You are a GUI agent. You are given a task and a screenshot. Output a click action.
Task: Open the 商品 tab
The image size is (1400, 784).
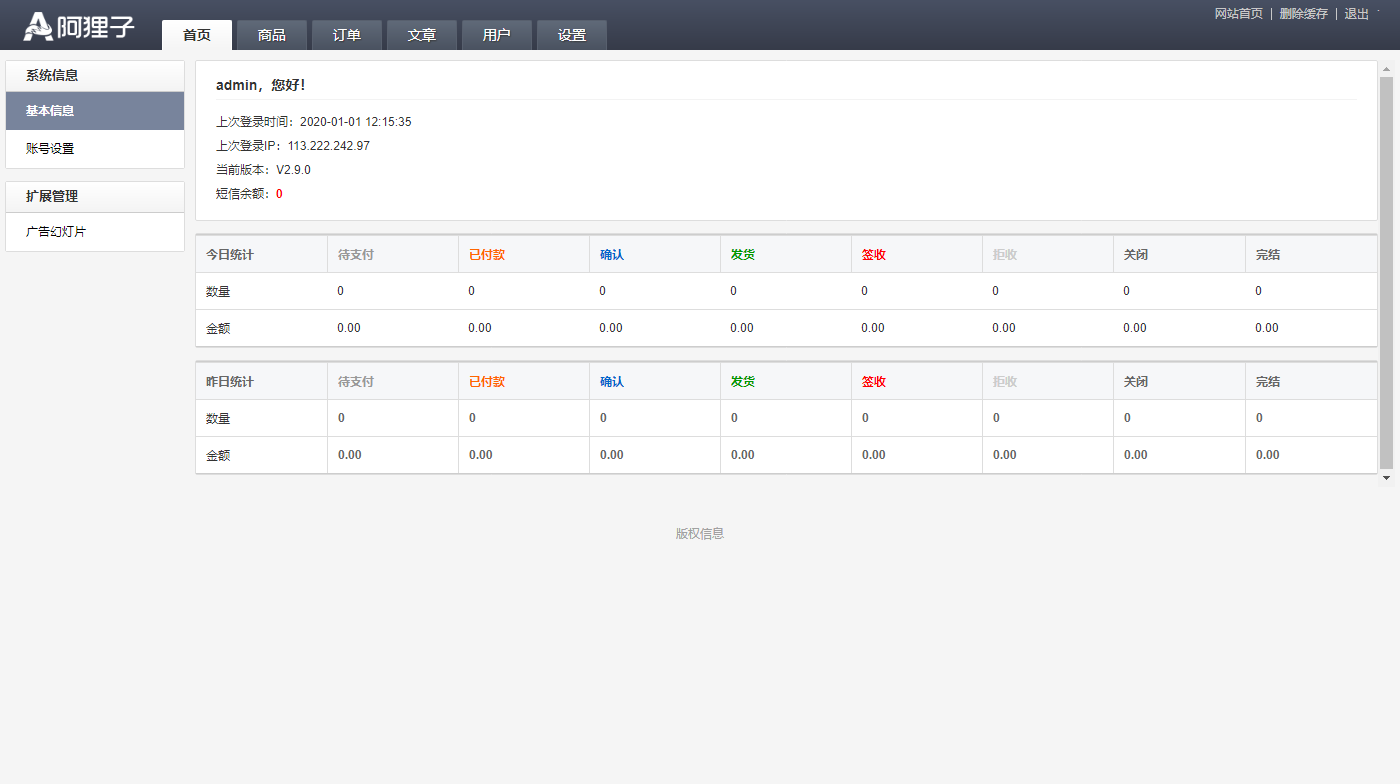[x=272, y=35]
